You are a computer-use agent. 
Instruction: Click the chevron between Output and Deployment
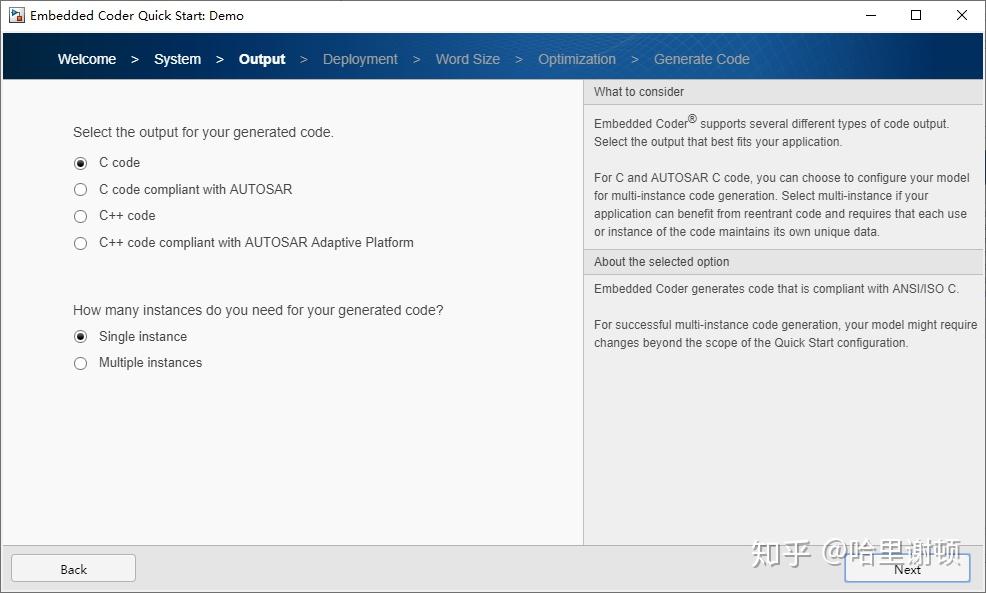[302, 59]
